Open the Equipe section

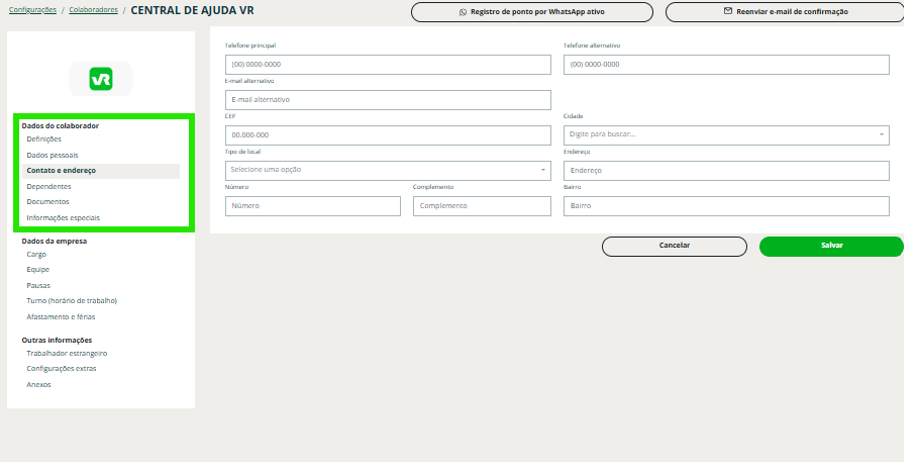(38, 269)
